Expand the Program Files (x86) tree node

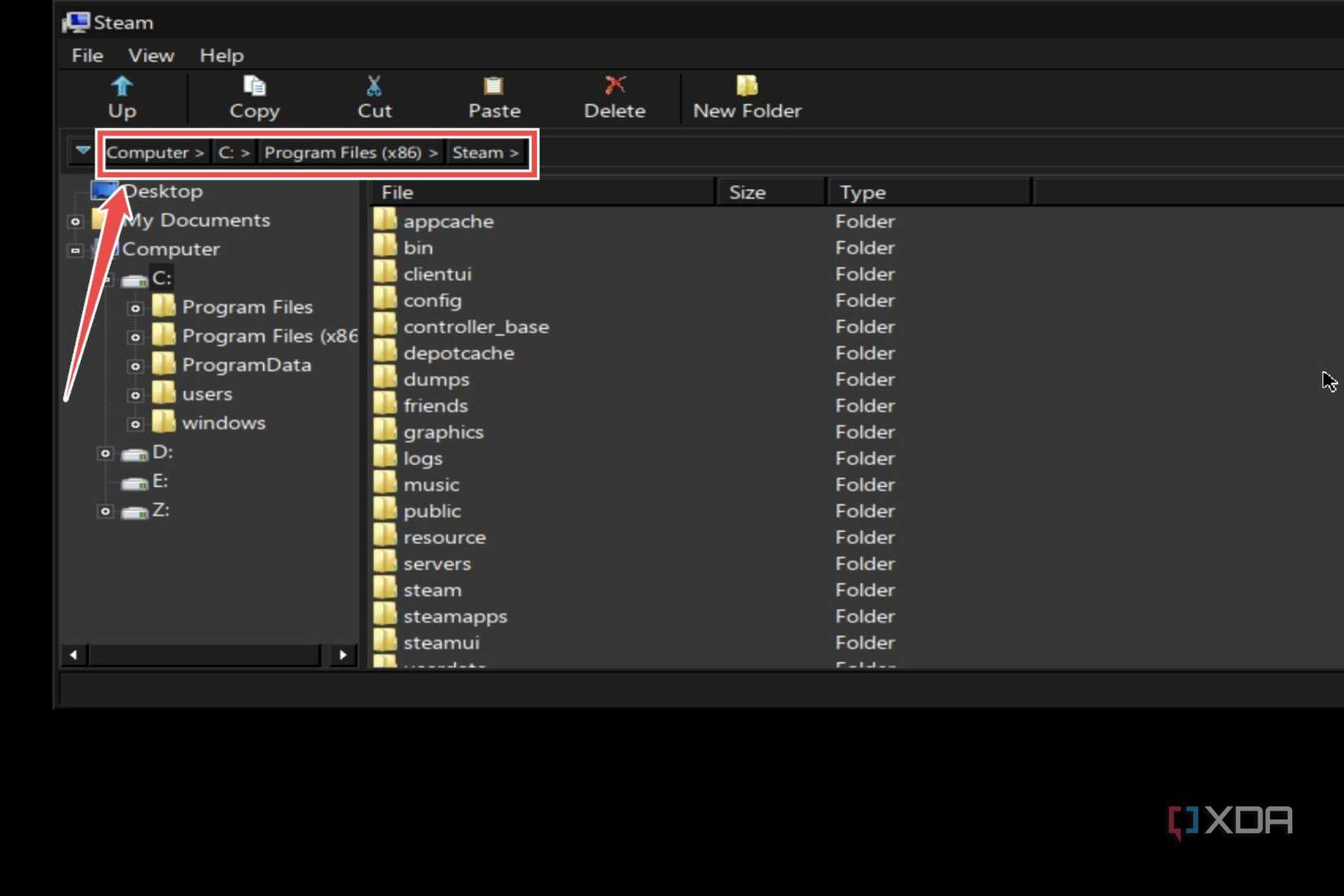135,337
